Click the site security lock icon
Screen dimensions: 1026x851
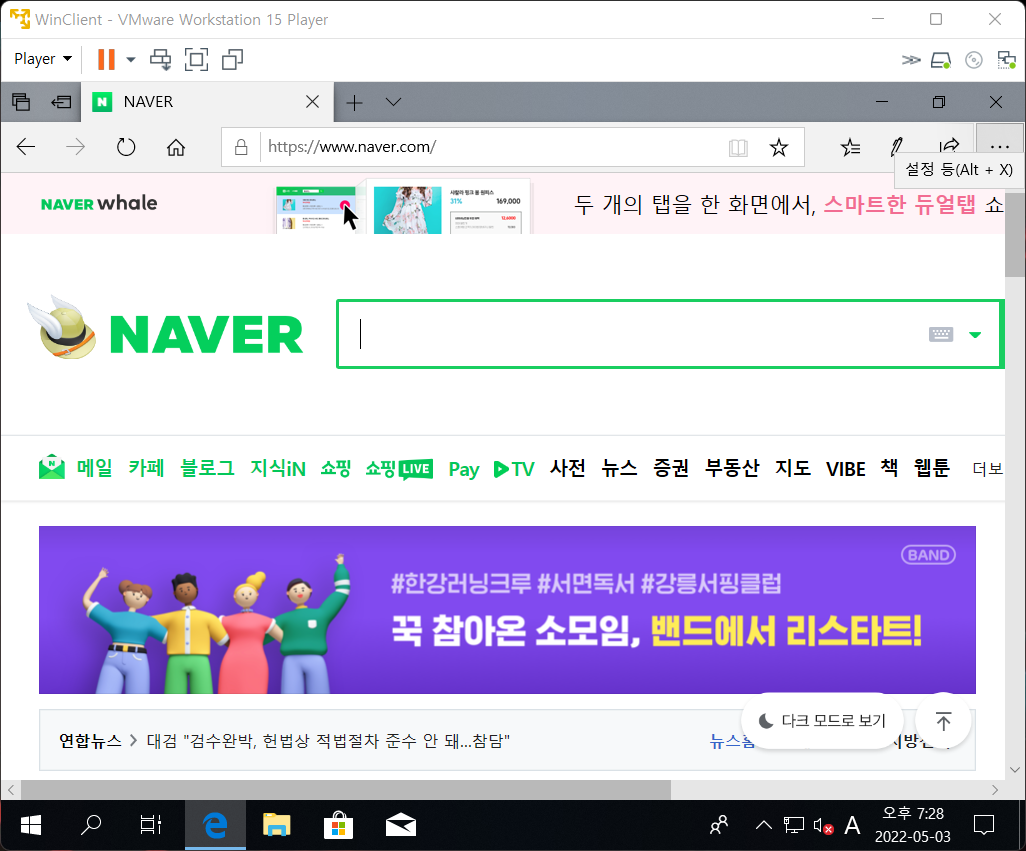click(241, 147)
